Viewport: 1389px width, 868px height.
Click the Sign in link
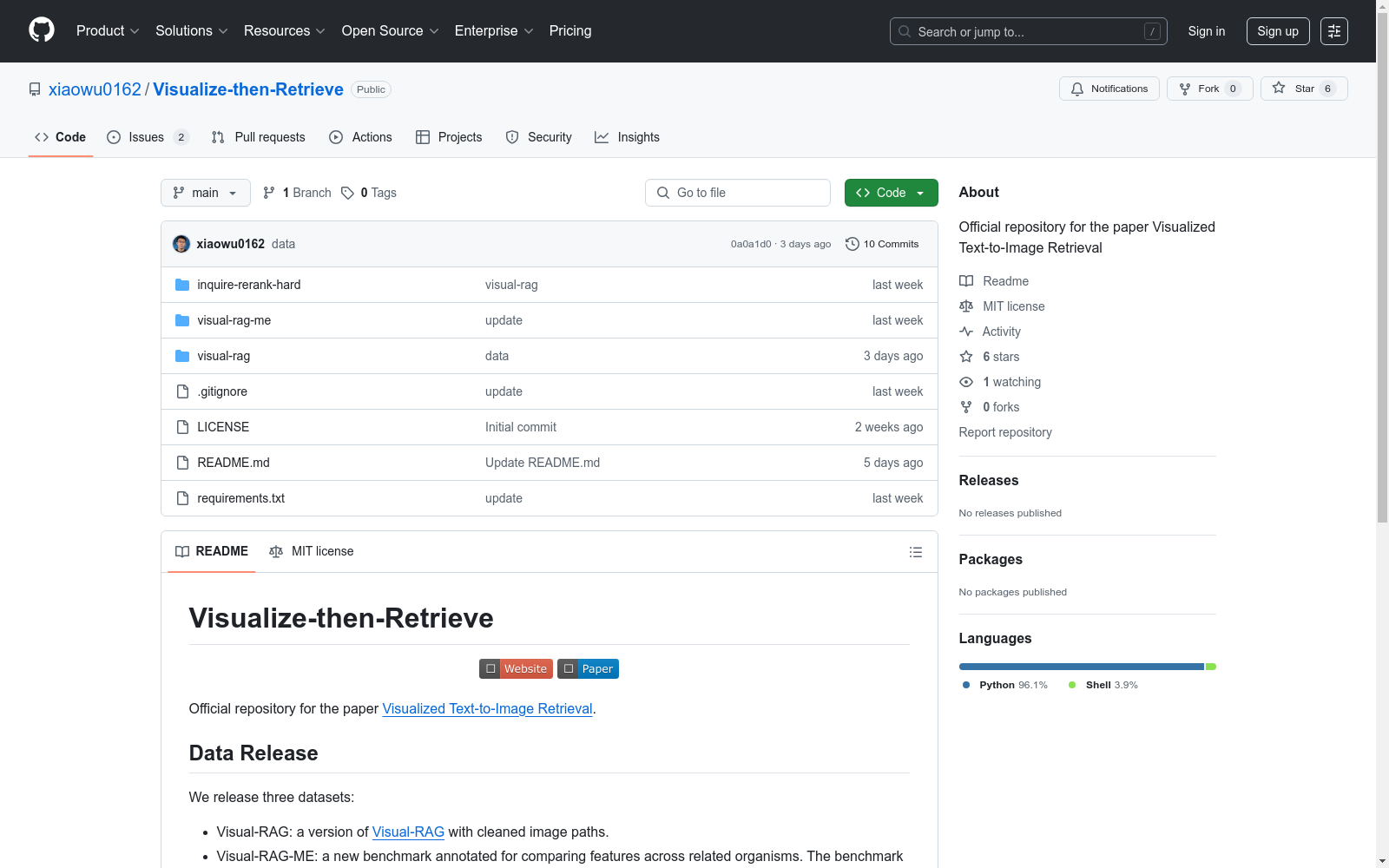[x=1207, y=31]
